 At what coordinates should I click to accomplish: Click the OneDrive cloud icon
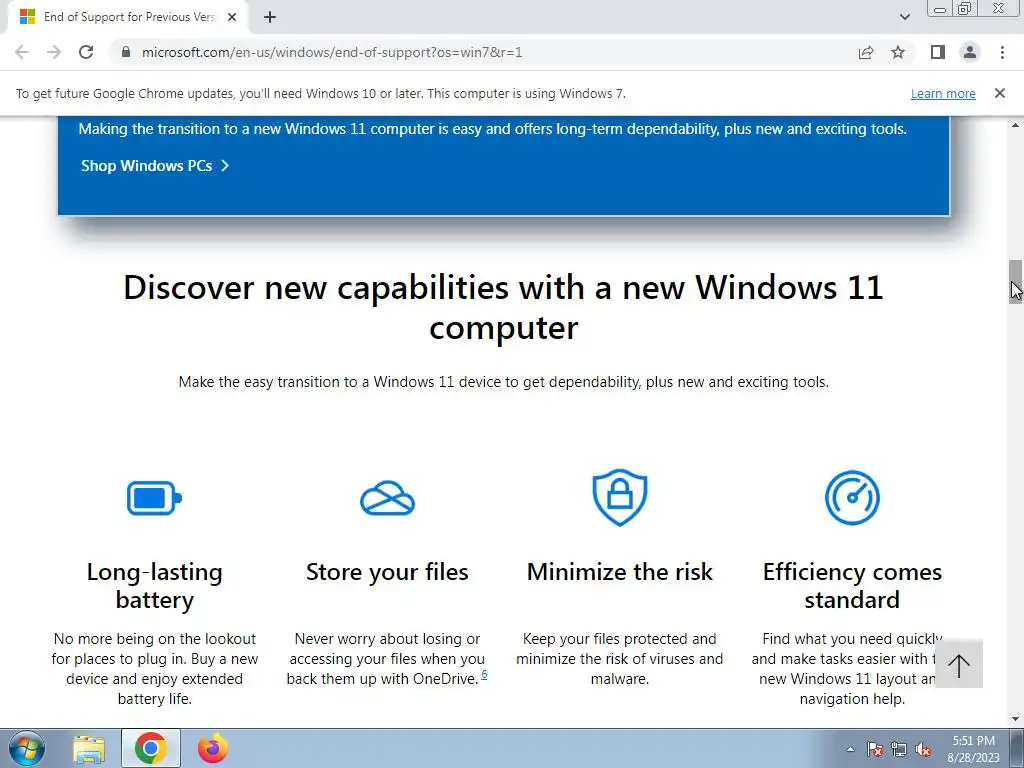(387, 498)
